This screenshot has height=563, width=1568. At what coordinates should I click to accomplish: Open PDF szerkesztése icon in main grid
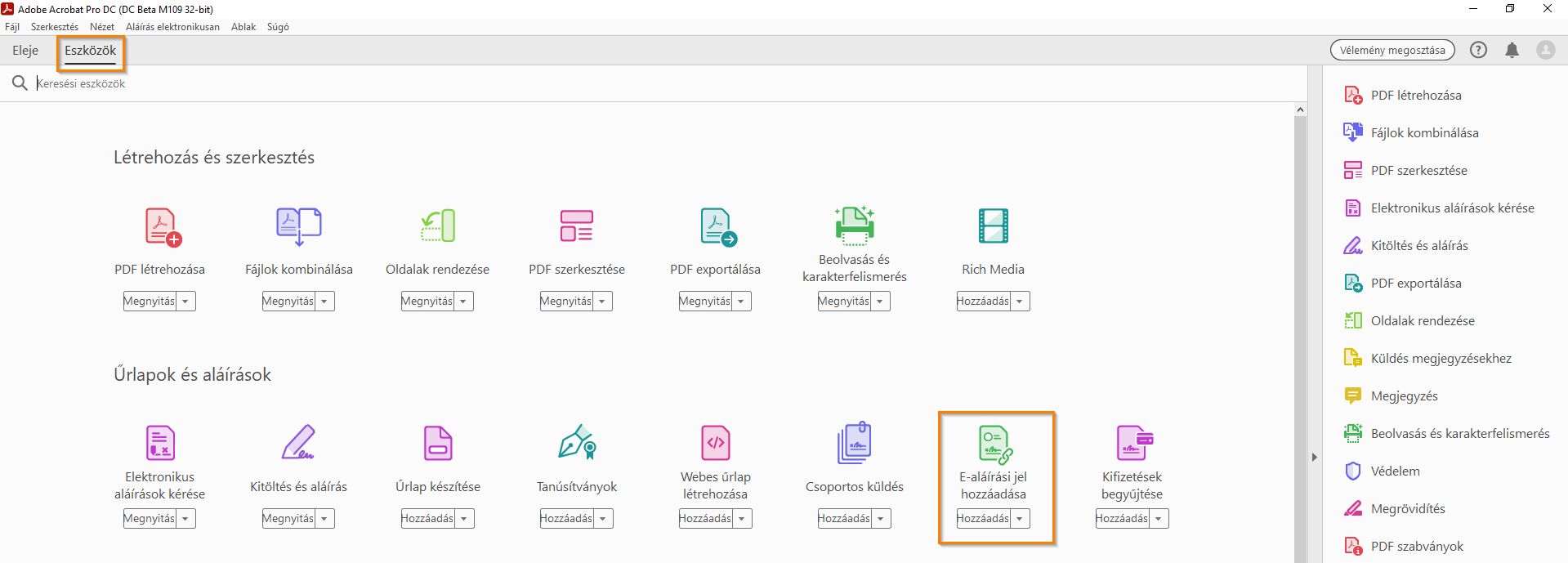(x=577, y=226)
